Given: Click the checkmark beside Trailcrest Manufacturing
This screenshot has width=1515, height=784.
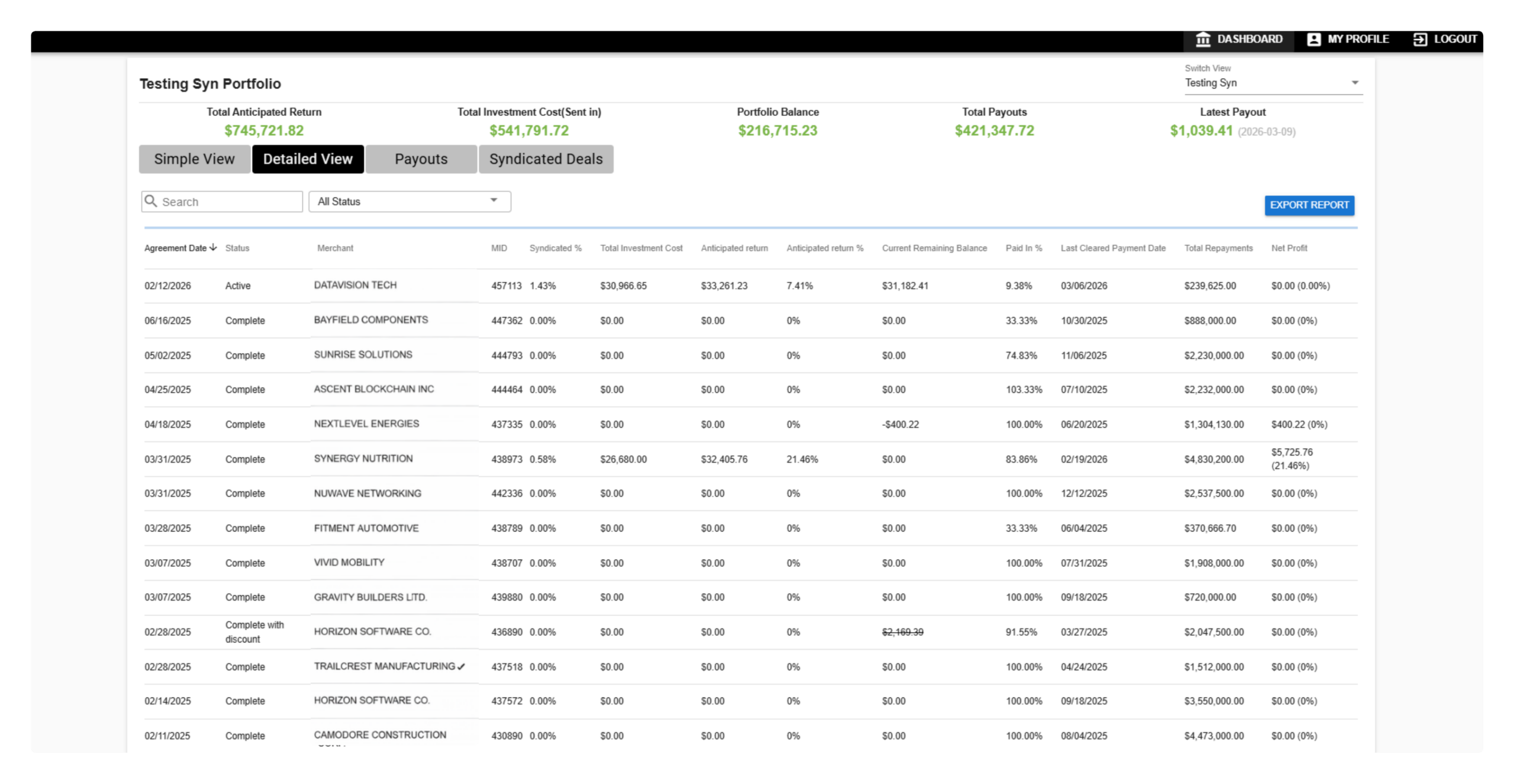Looking at the screenshot, I should 461,667.
